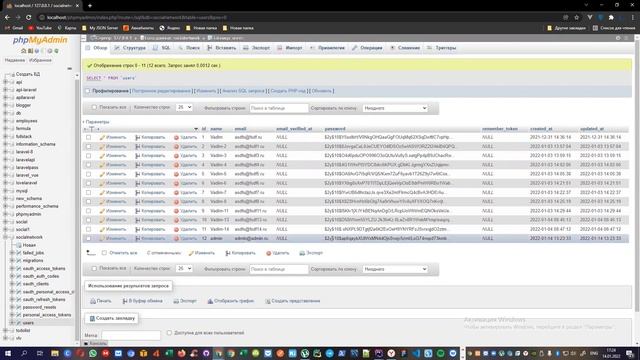Click the Export icon below the results table

point(302,253)
